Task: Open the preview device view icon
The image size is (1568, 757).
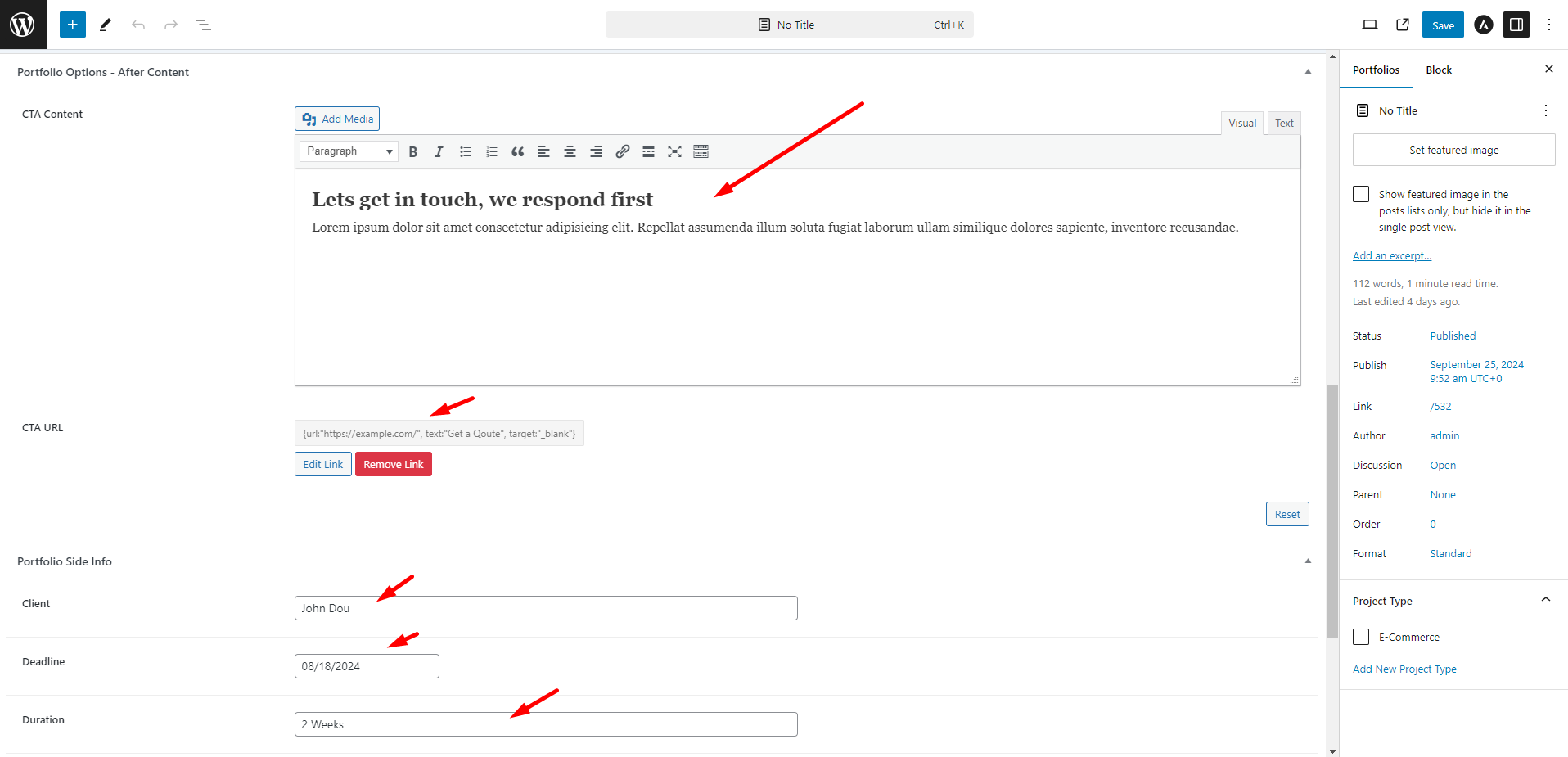Action: (x=1370, y=25)
